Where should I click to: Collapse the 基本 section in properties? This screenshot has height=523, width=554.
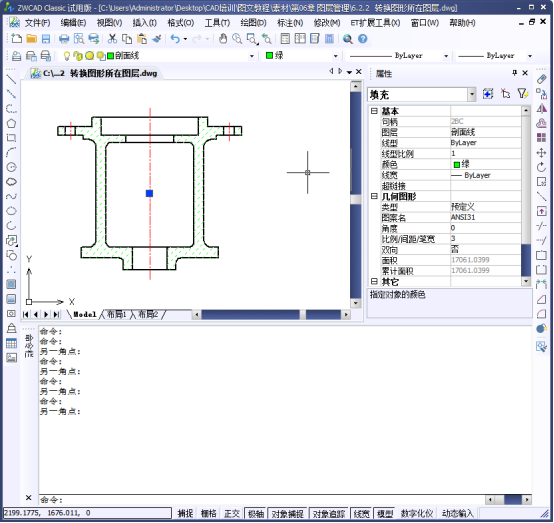point(374,111)
